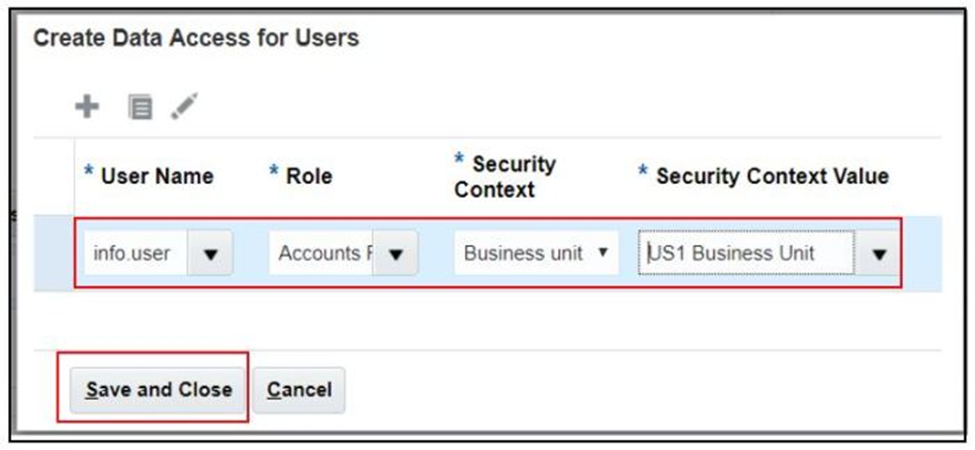Select the row via its left selector cell
This screenshot has width=975, height=450.
pos(54,253)
